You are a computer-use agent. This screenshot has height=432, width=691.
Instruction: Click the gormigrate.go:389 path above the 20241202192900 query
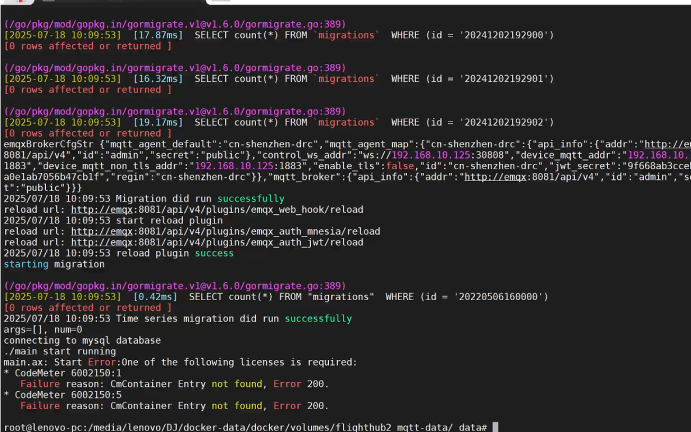175,24
